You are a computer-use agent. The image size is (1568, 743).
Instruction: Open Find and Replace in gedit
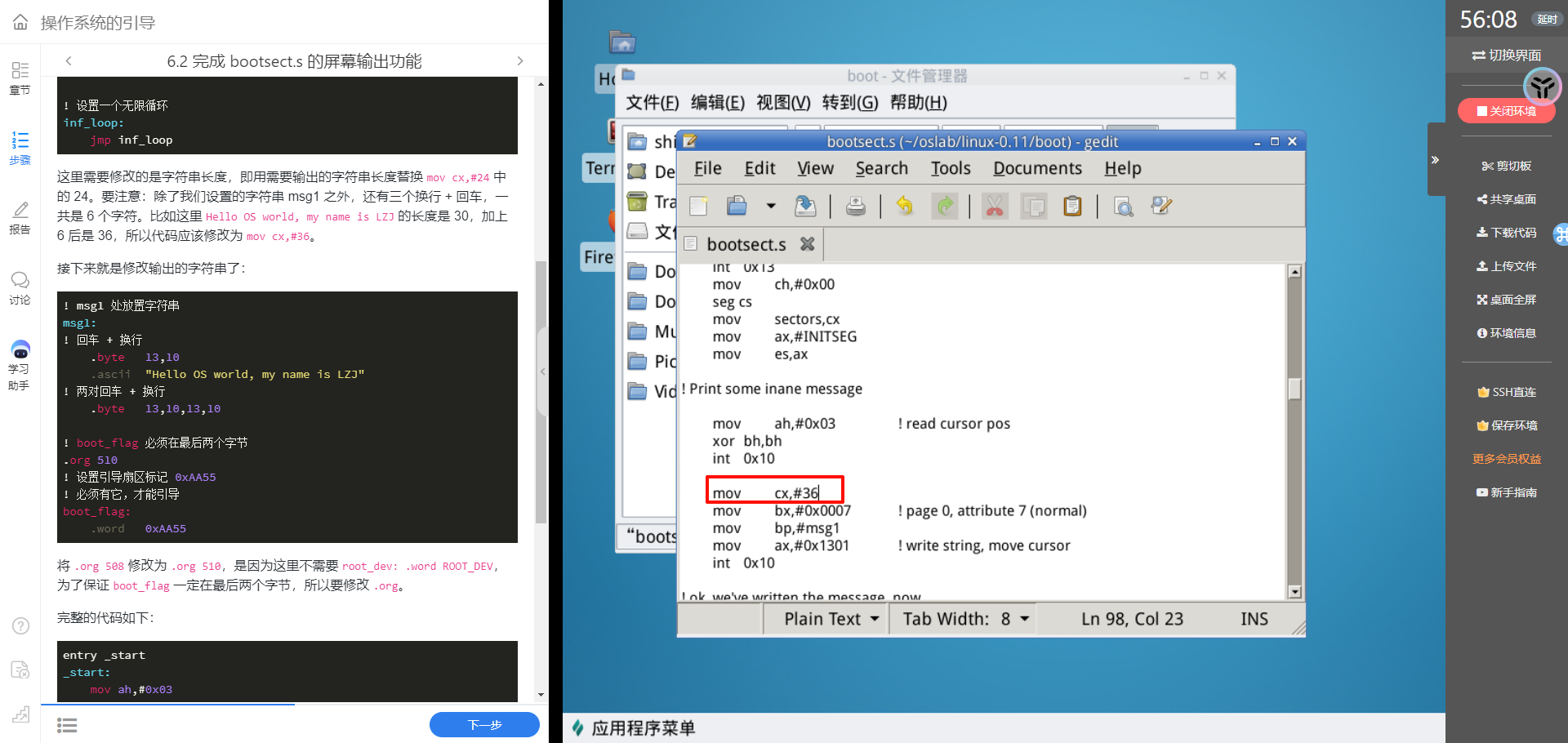(1161, 206)
